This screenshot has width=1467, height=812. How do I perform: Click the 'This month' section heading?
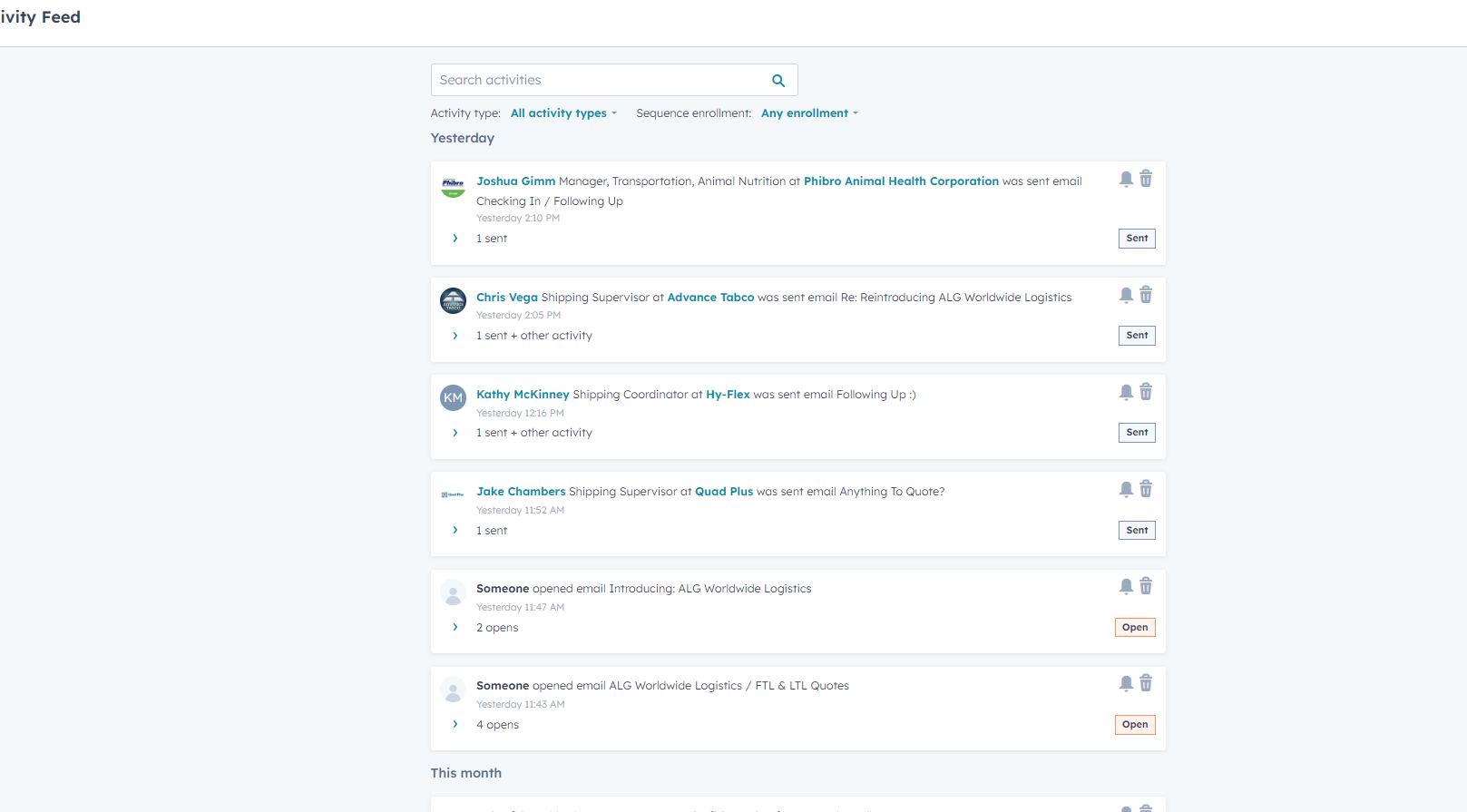(466, 773)
